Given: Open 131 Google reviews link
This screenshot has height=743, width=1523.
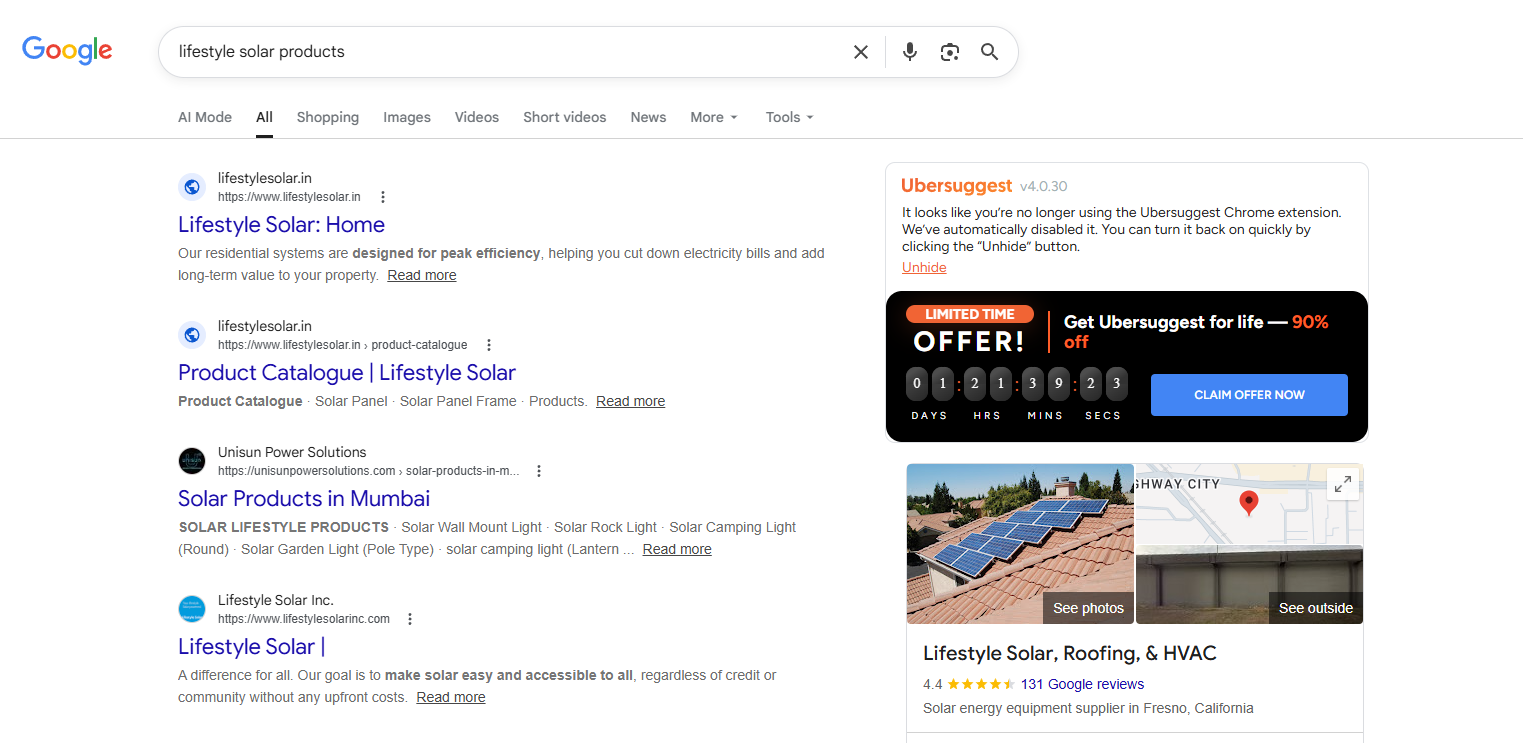Looking at the screenshot, I should point(1082,685).
